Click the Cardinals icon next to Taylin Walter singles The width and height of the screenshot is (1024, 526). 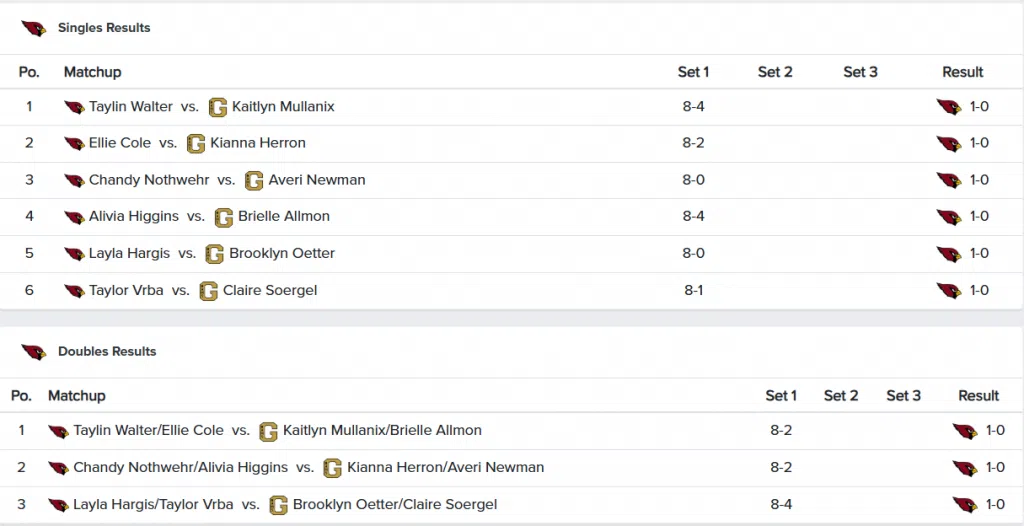[x=74, y=107]
